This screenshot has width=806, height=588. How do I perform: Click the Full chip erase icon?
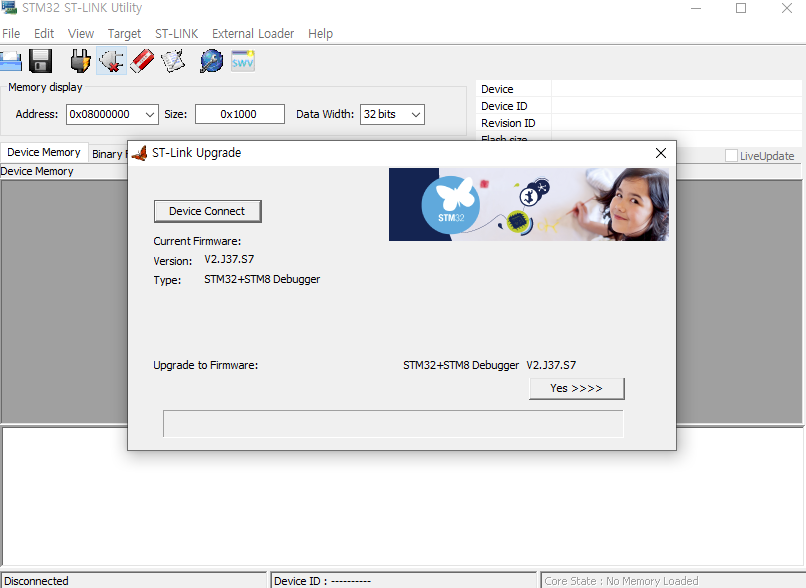point(142,61)
